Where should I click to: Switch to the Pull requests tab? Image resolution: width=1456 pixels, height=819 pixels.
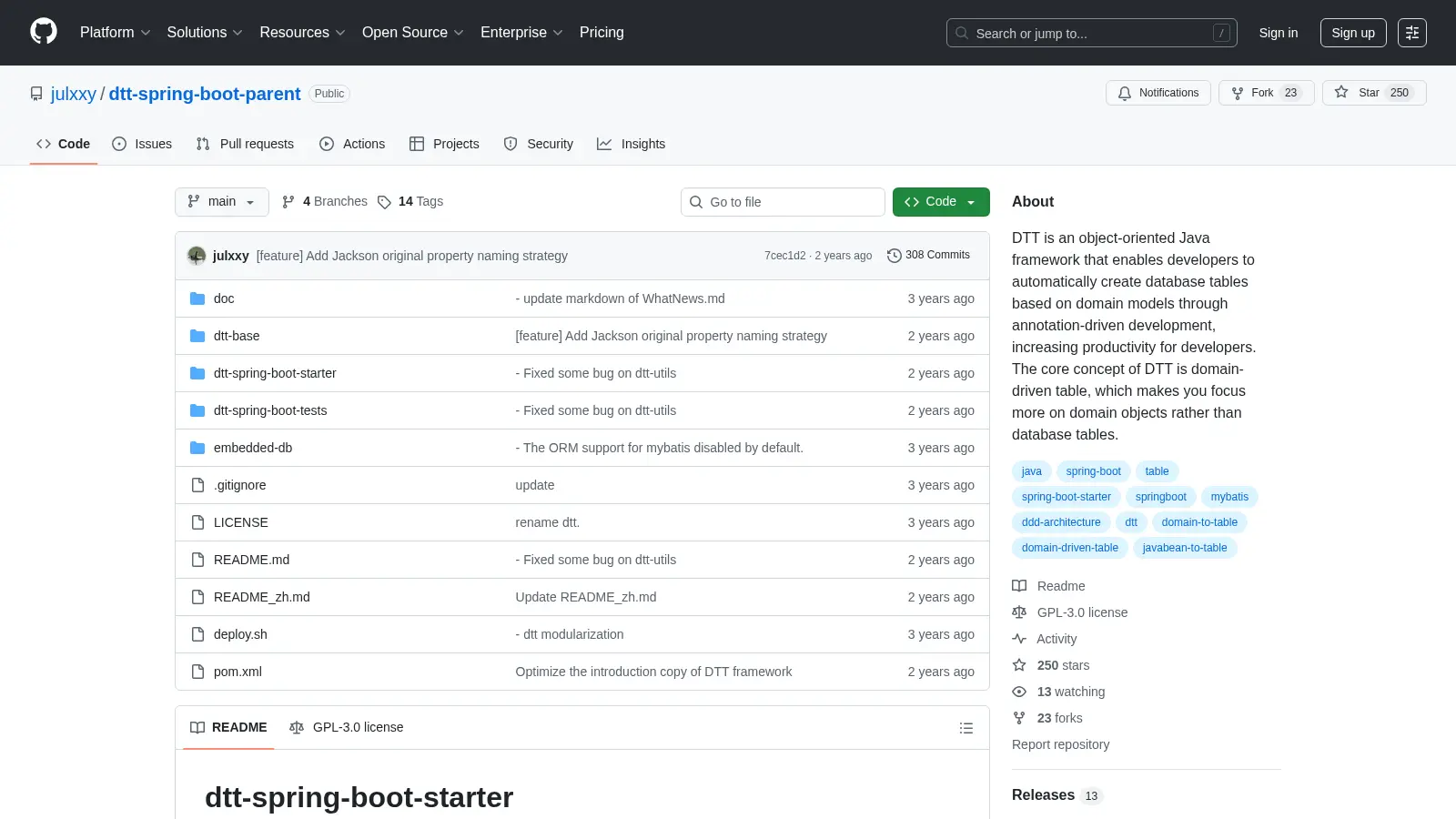pyautogui.click(x=245, y=144)
